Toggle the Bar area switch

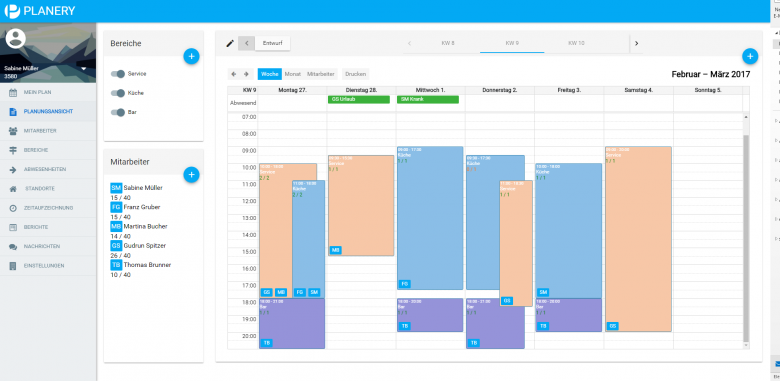click(118, 112)
